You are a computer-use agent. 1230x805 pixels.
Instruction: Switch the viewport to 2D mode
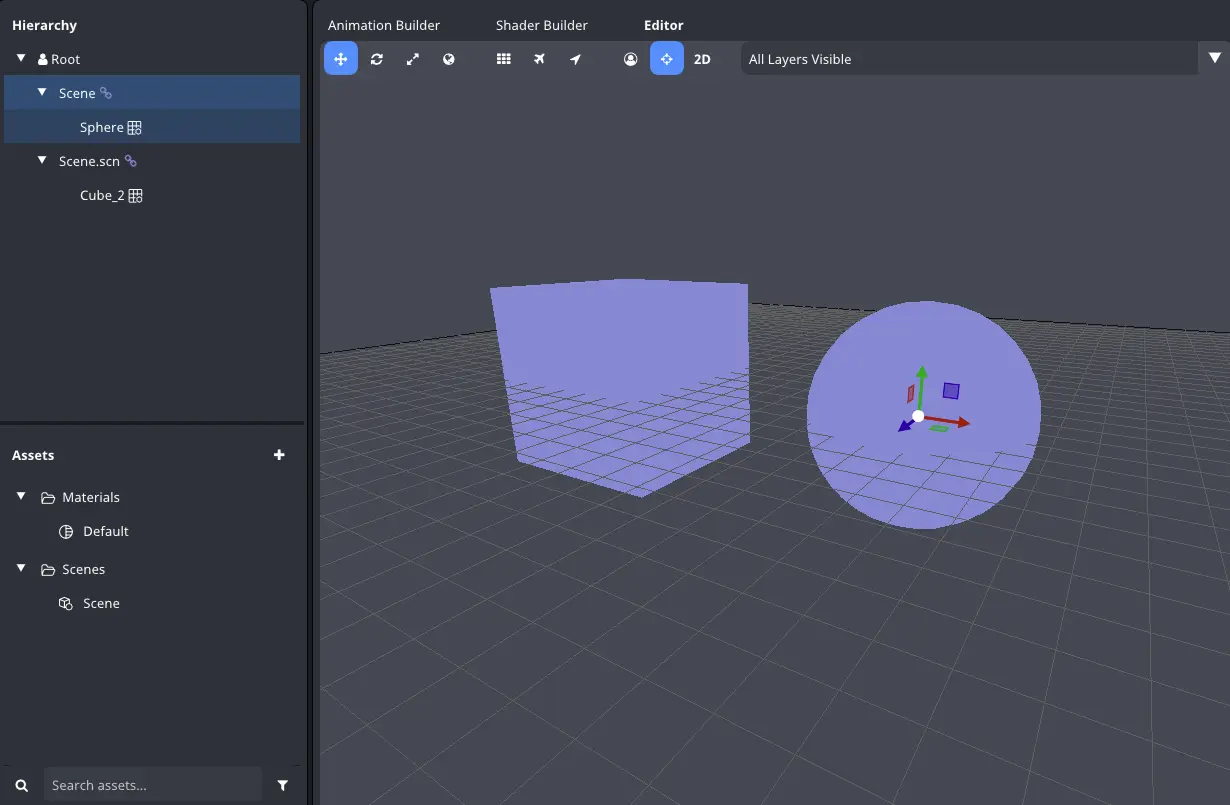pyautogui.click(x=702, y=59)
